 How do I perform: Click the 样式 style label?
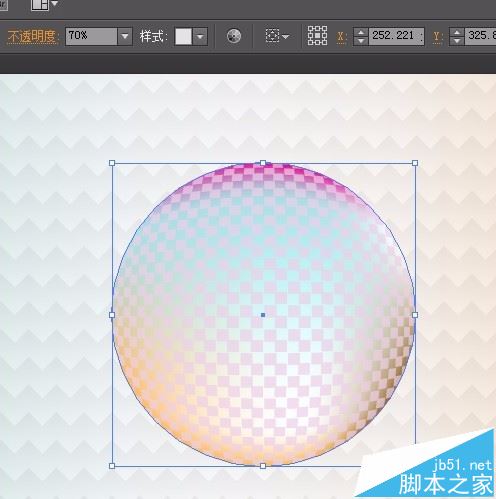tap(153, 36)
